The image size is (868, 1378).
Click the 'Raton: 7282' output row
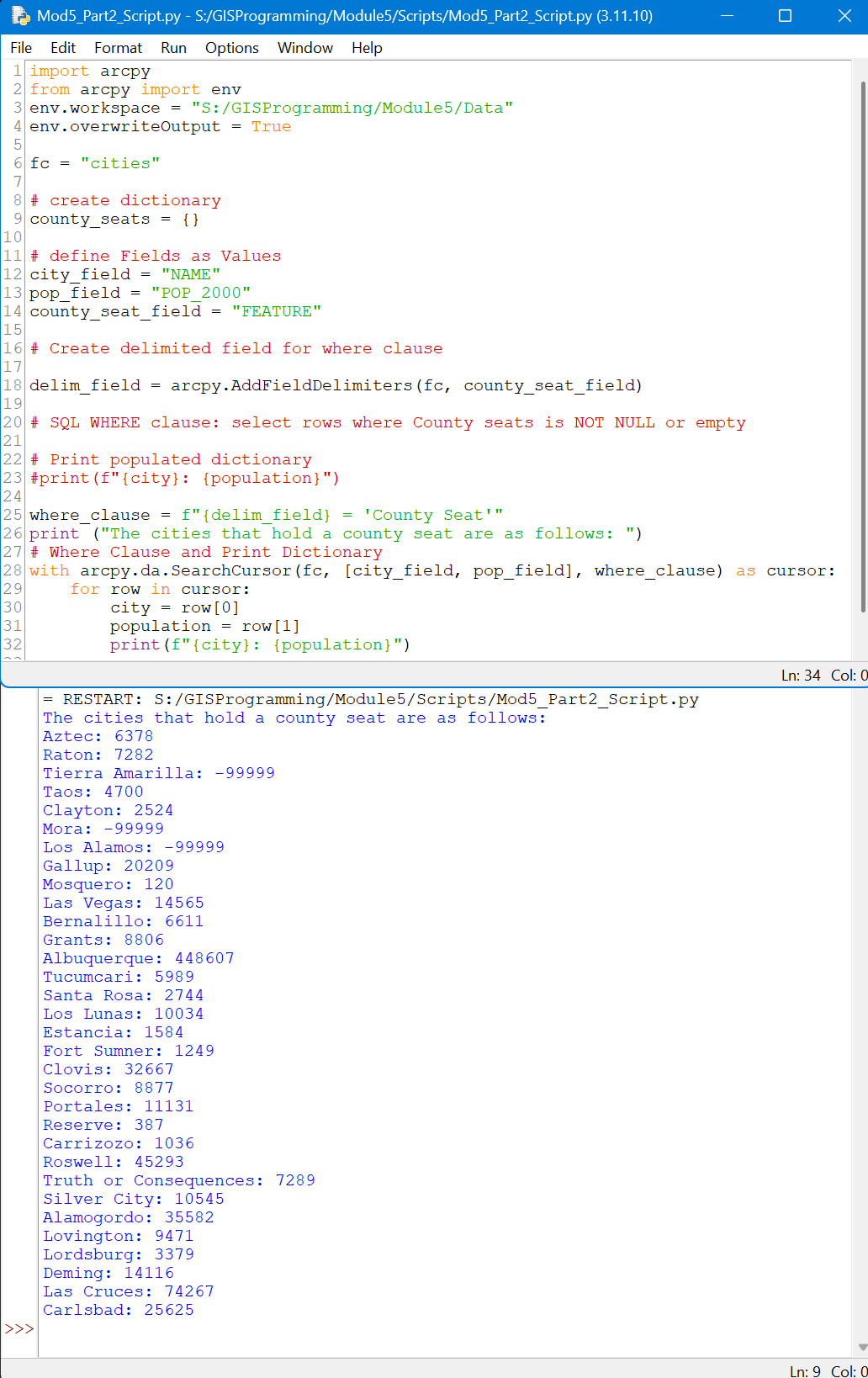(x=98, y=755)
